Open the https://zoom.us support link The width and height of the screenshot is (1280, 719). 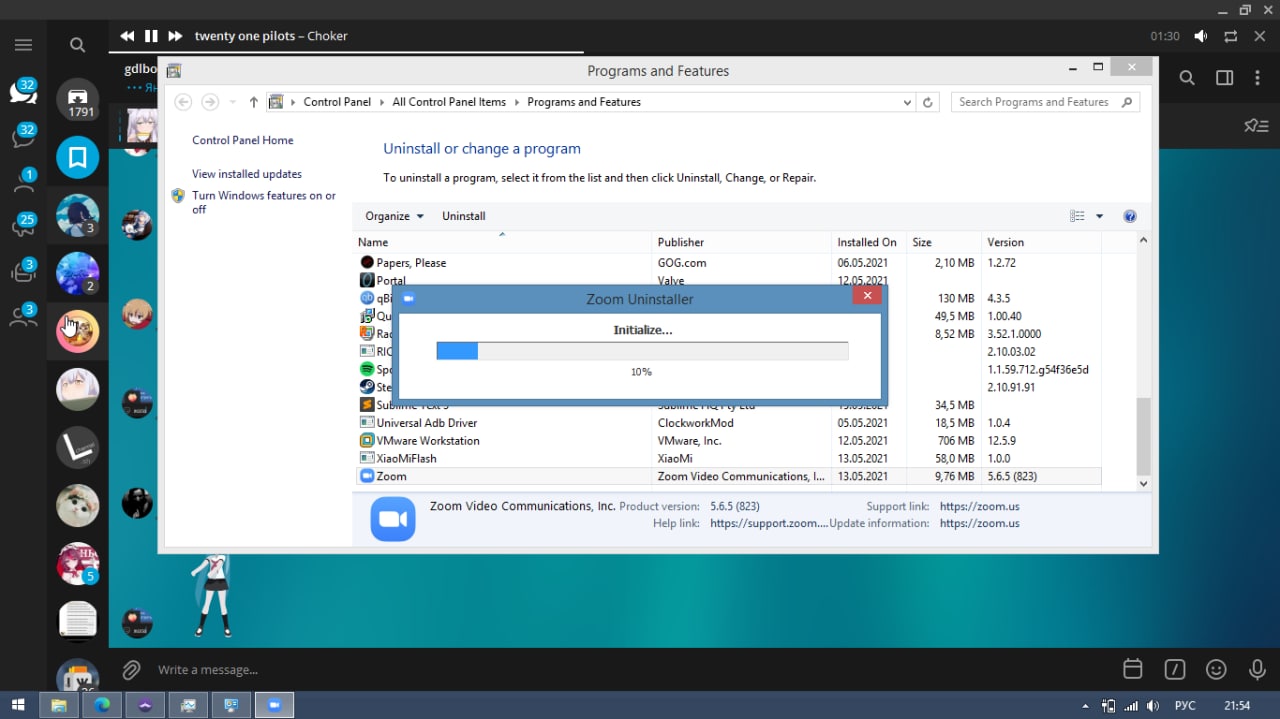980,506
